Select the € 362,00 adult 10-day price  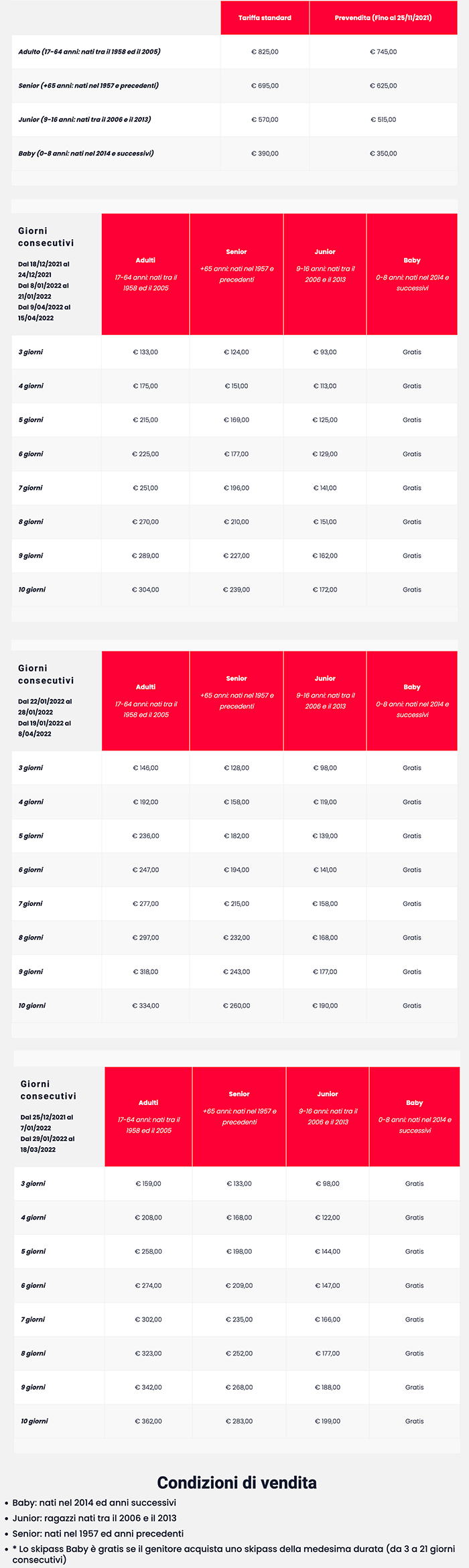(x=148, y=1421)
